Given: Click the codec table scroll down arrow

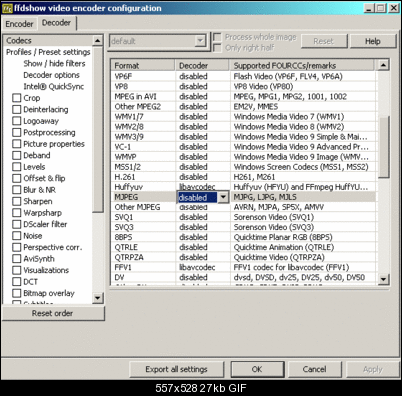Looking at the screenshot, I should (383, 279).
